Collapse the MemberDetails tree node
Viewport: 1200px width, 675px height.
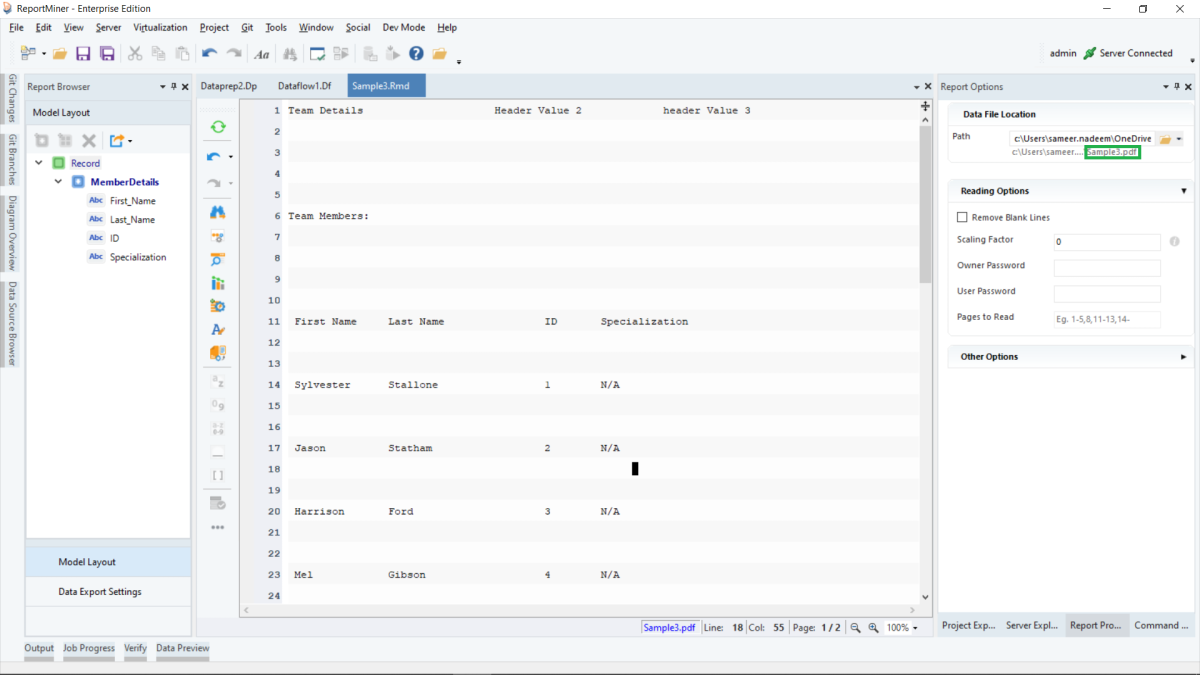(x=58, y=181)
